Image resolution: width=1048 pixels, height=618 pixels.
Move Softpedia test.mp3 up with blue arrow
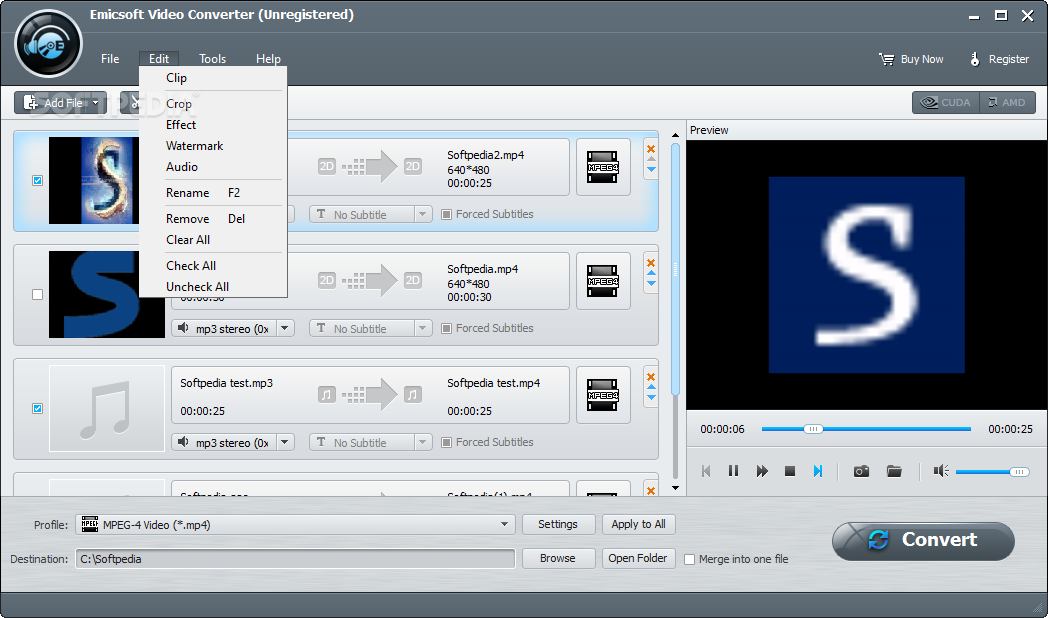click(x=651, y=387)
